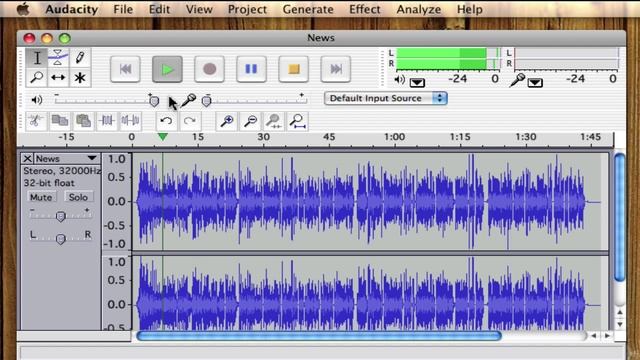Open the Project menu

pyautogui.click(x=247, y=9)
